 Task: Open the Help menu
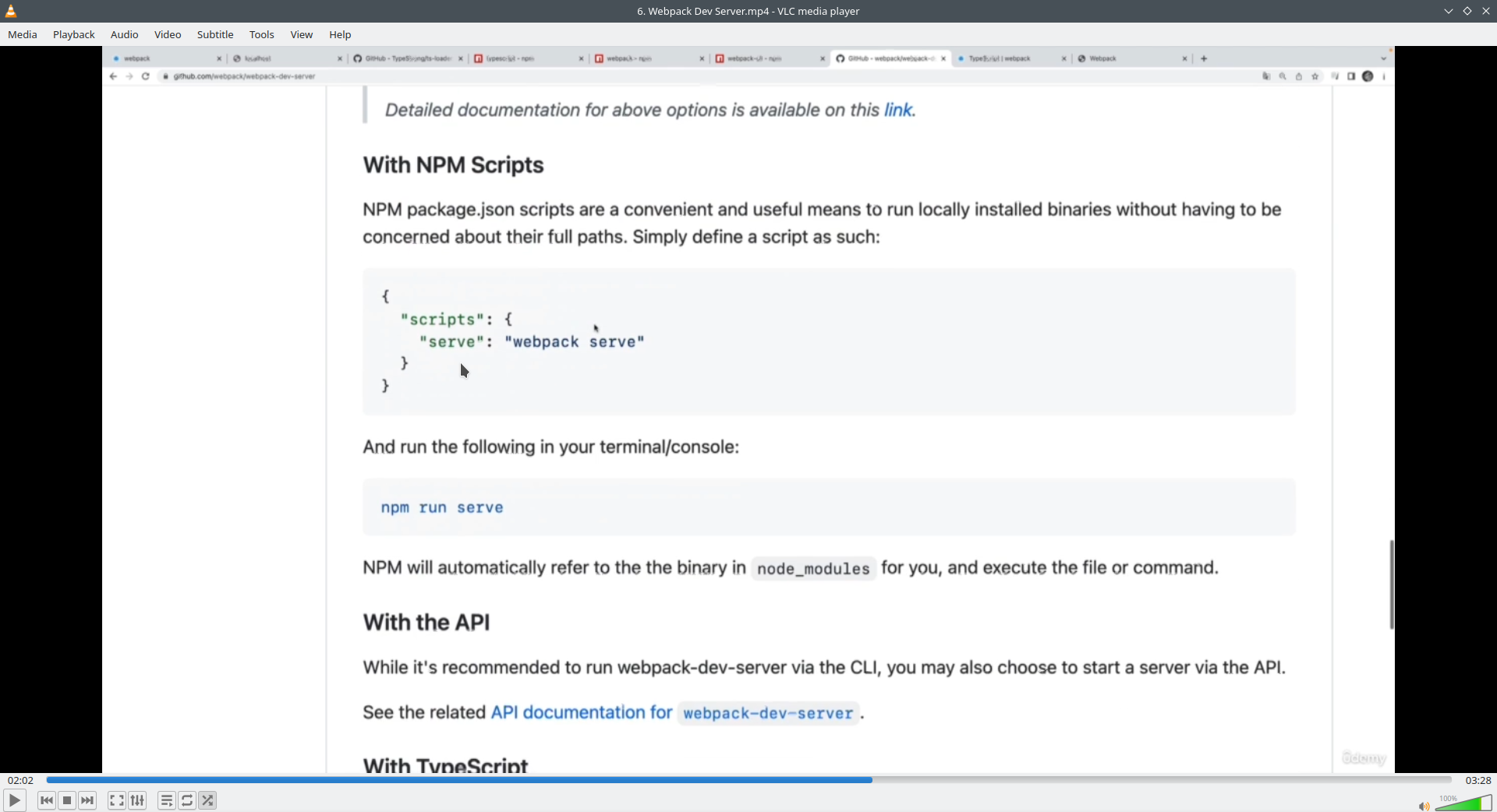pos(340,34)
